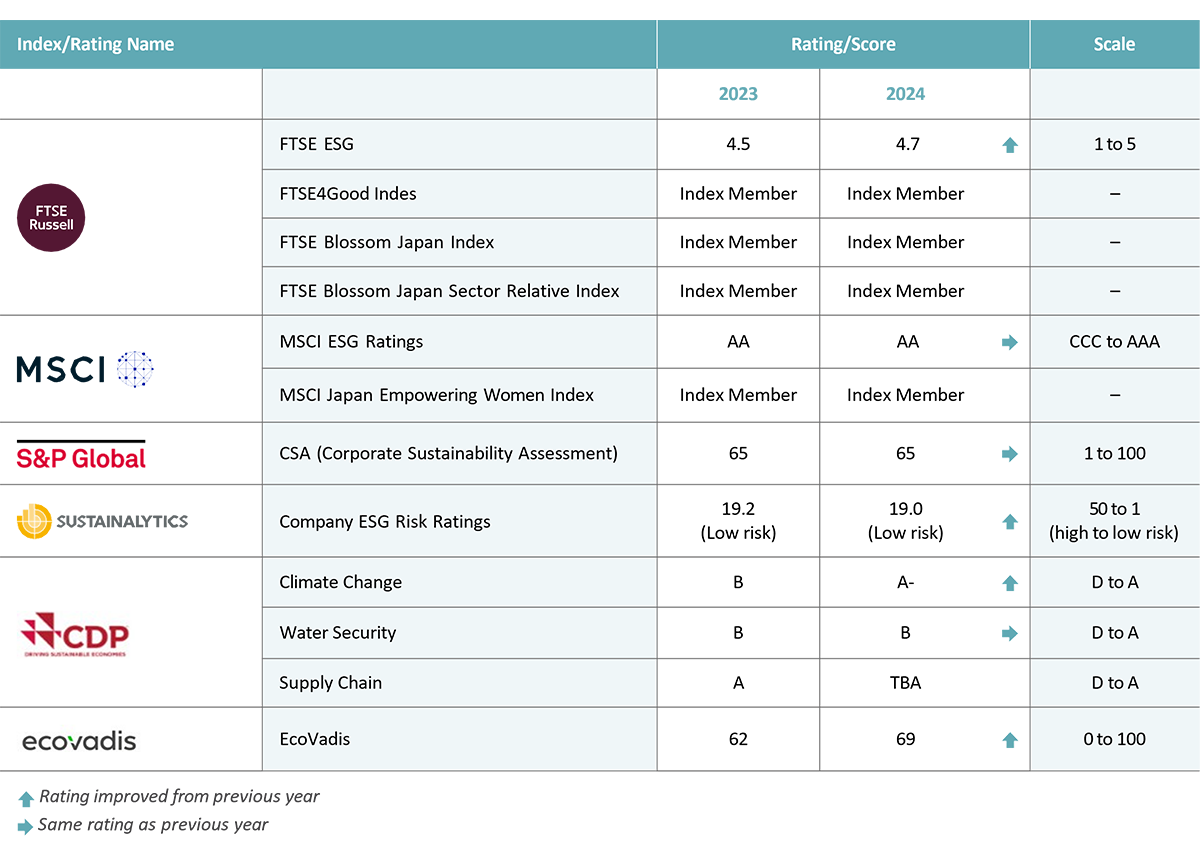Viewport: 1200px width, 856px height.
Task: Select 2024 'Index Member' for FTSE4Good Indes
Action: point(905,193)
